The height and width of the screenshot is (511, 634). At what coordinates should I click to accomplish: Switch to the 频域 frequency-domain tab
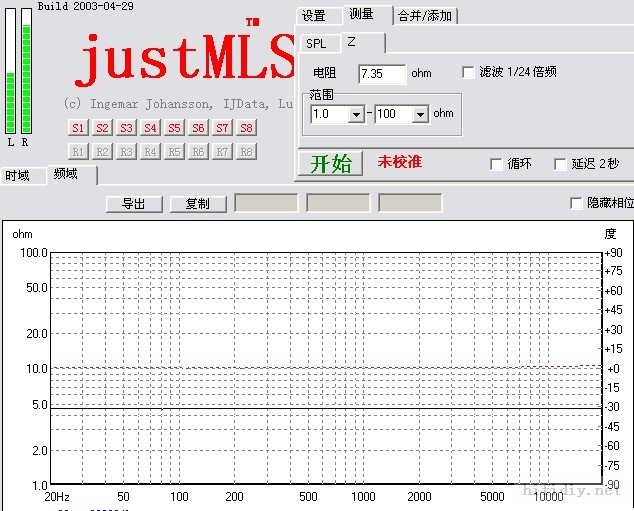click(72, 174)
